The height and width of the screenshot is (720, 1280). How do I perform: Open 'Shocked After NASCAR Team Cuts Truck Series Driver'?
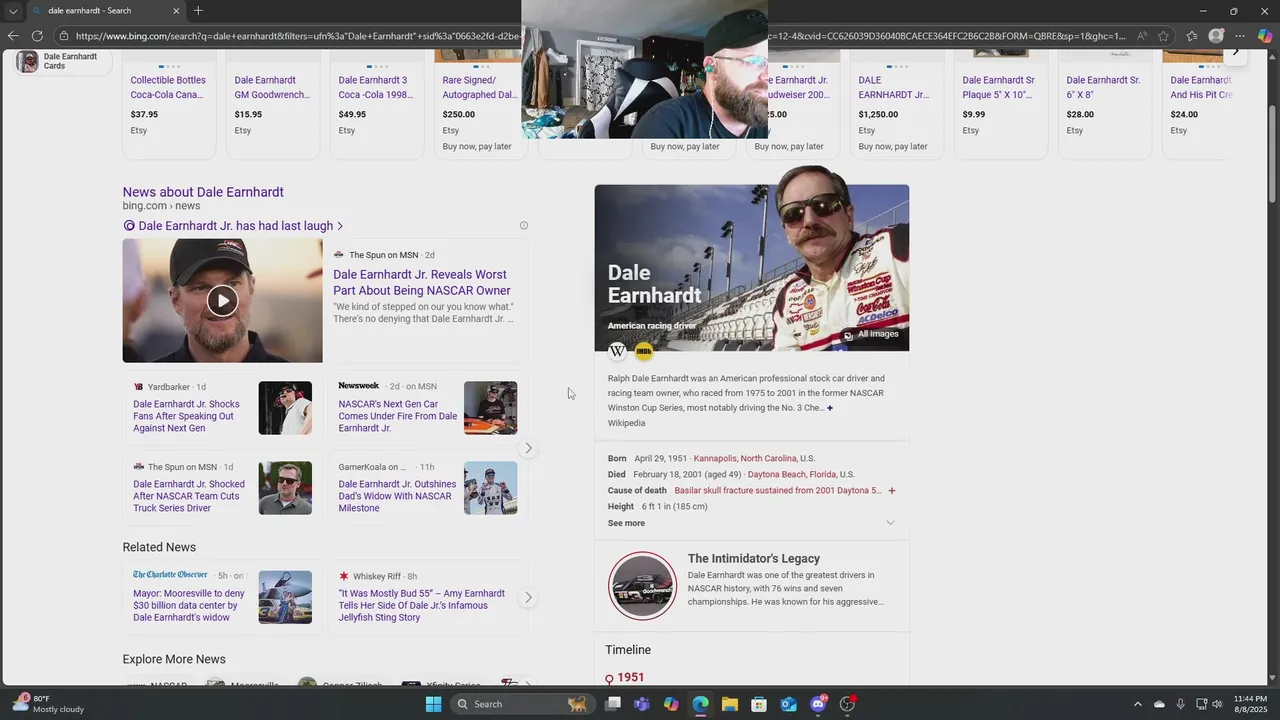tap(189, 496)
